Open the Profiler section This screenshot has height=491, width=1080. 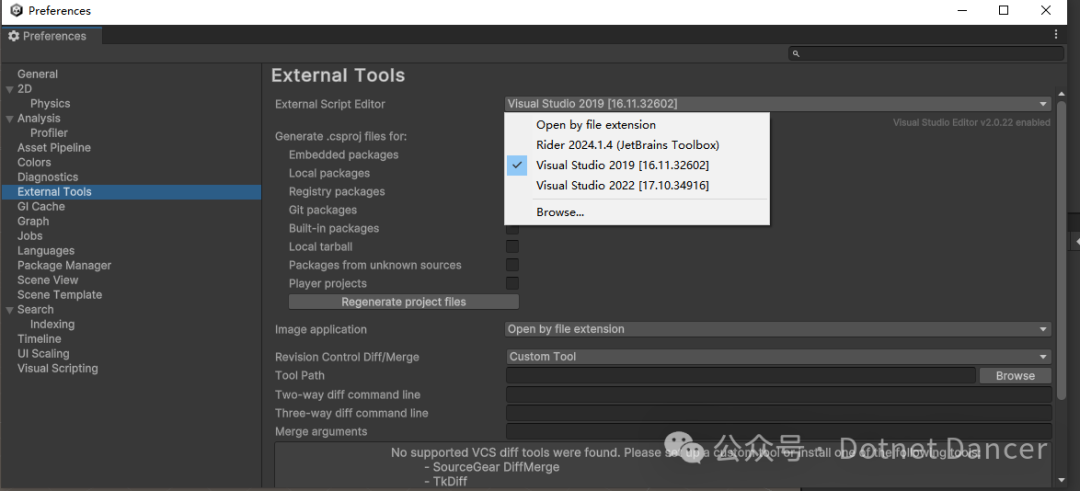tap(49, 133)
